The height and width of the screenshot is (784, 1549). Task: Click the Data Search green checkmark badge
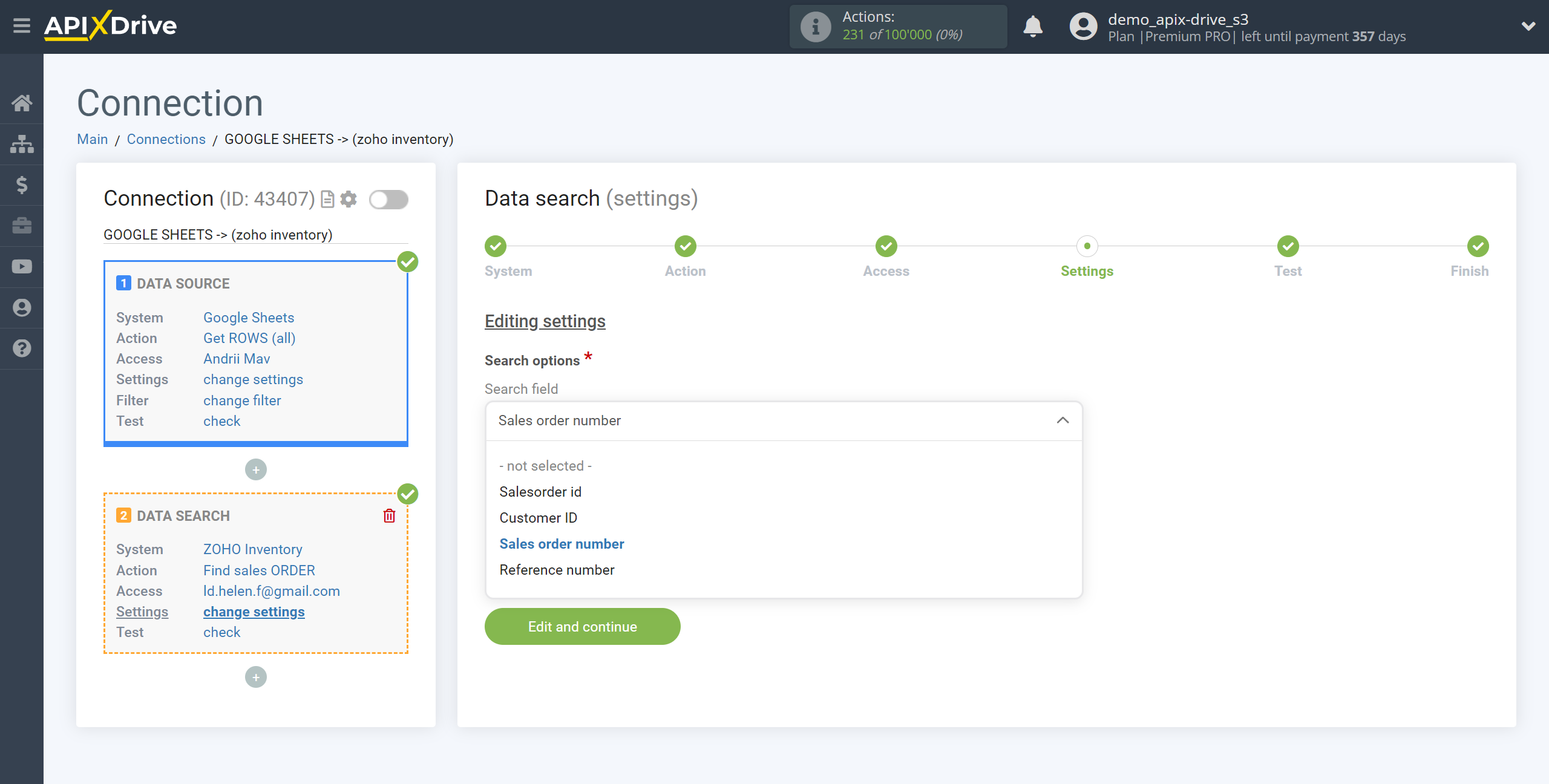[408, 494]
